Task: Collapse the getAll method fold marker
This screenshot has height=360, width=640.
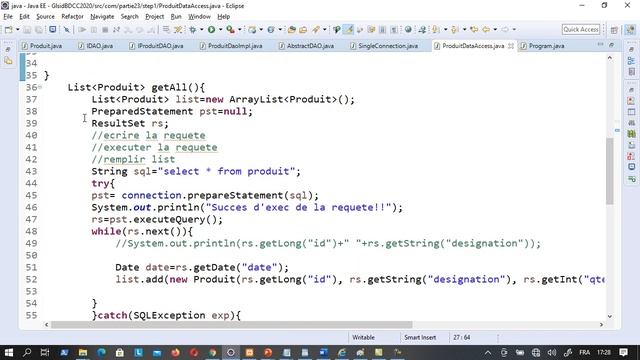Action: coord(40,87)
